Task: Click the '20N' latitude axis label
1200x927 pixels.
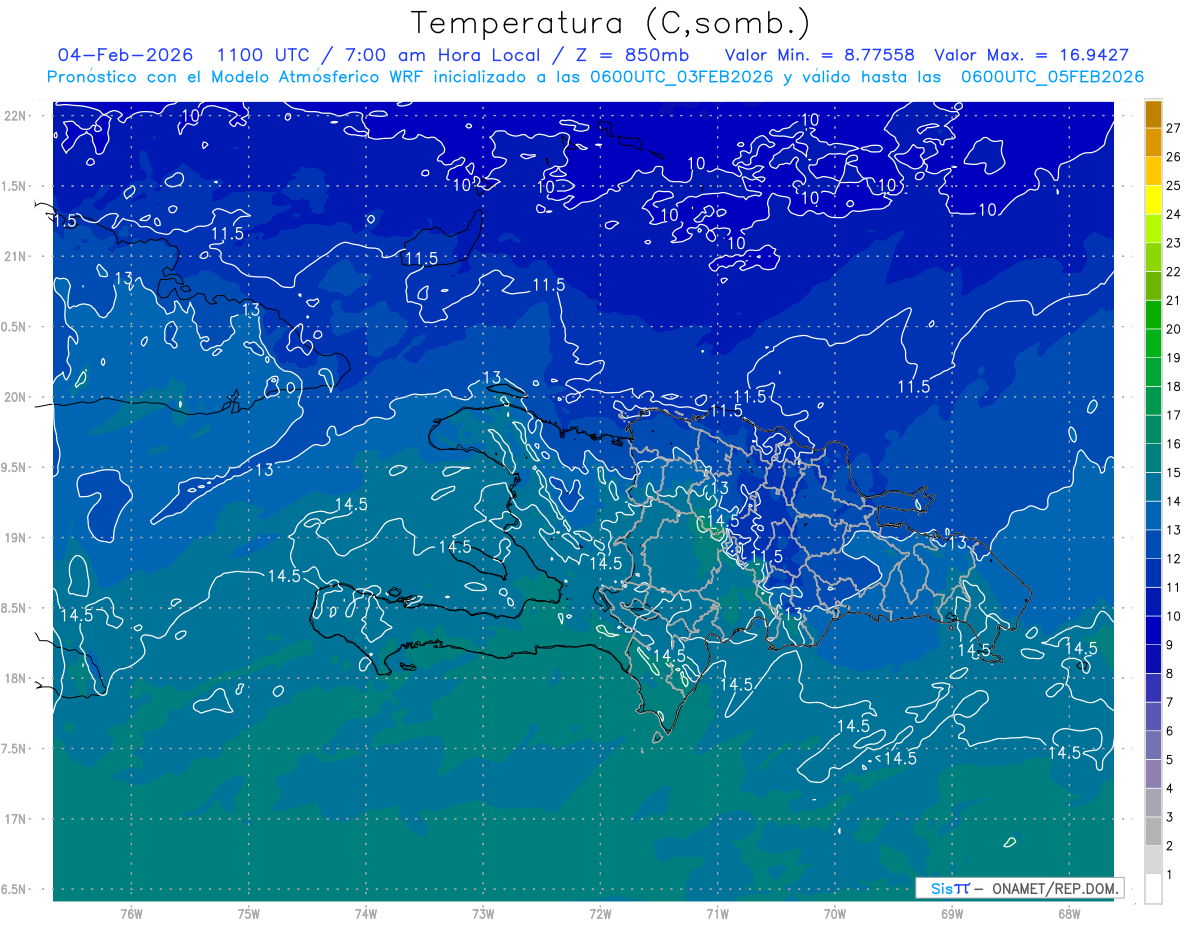Action: [15, 397]
